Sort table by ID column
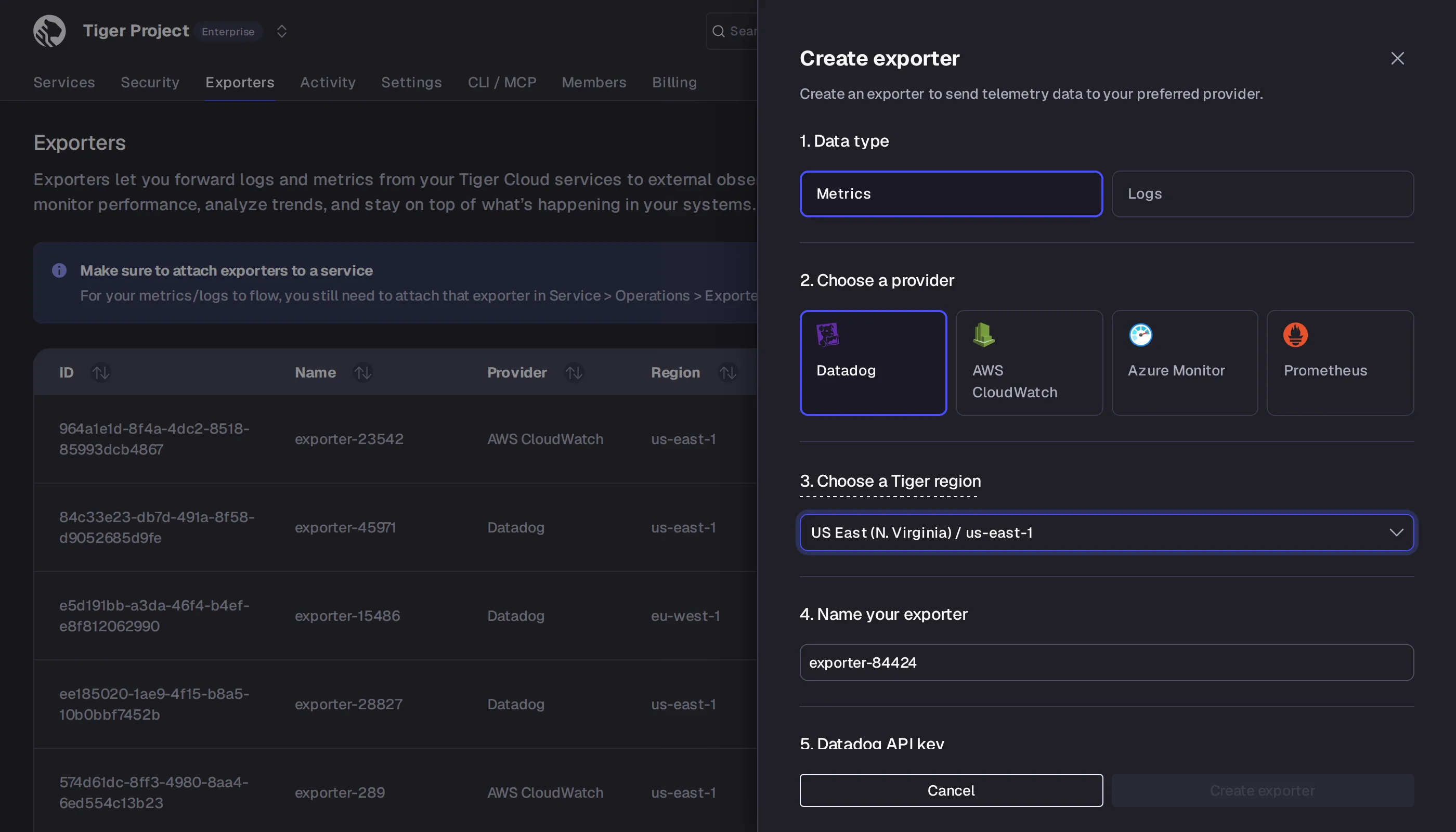The image size is (1456, 832). click(101, 372)
